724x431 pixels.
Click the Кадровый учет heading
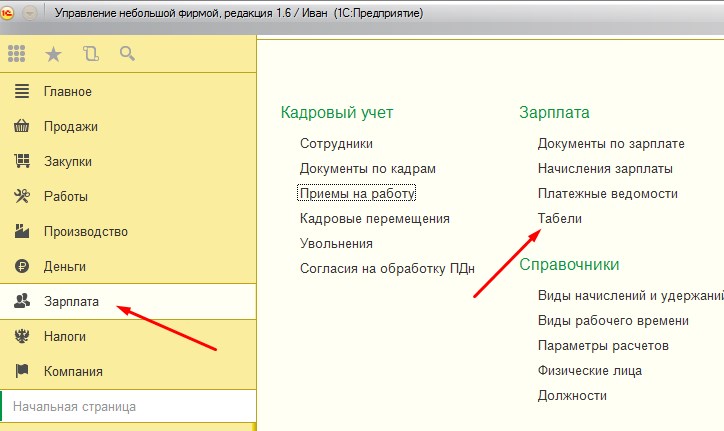point(337,112)
